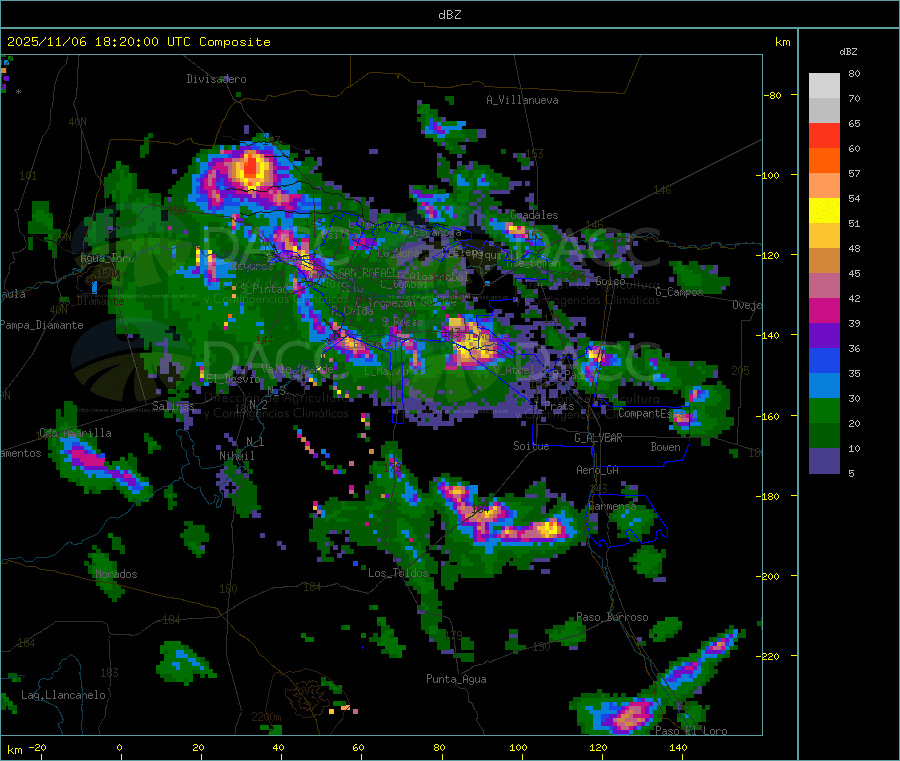Image resolution: width=900 pixels, height=761 pixels.
Task: Click the purple 36–39 dBZ legend band
Action: click(824, 336)
